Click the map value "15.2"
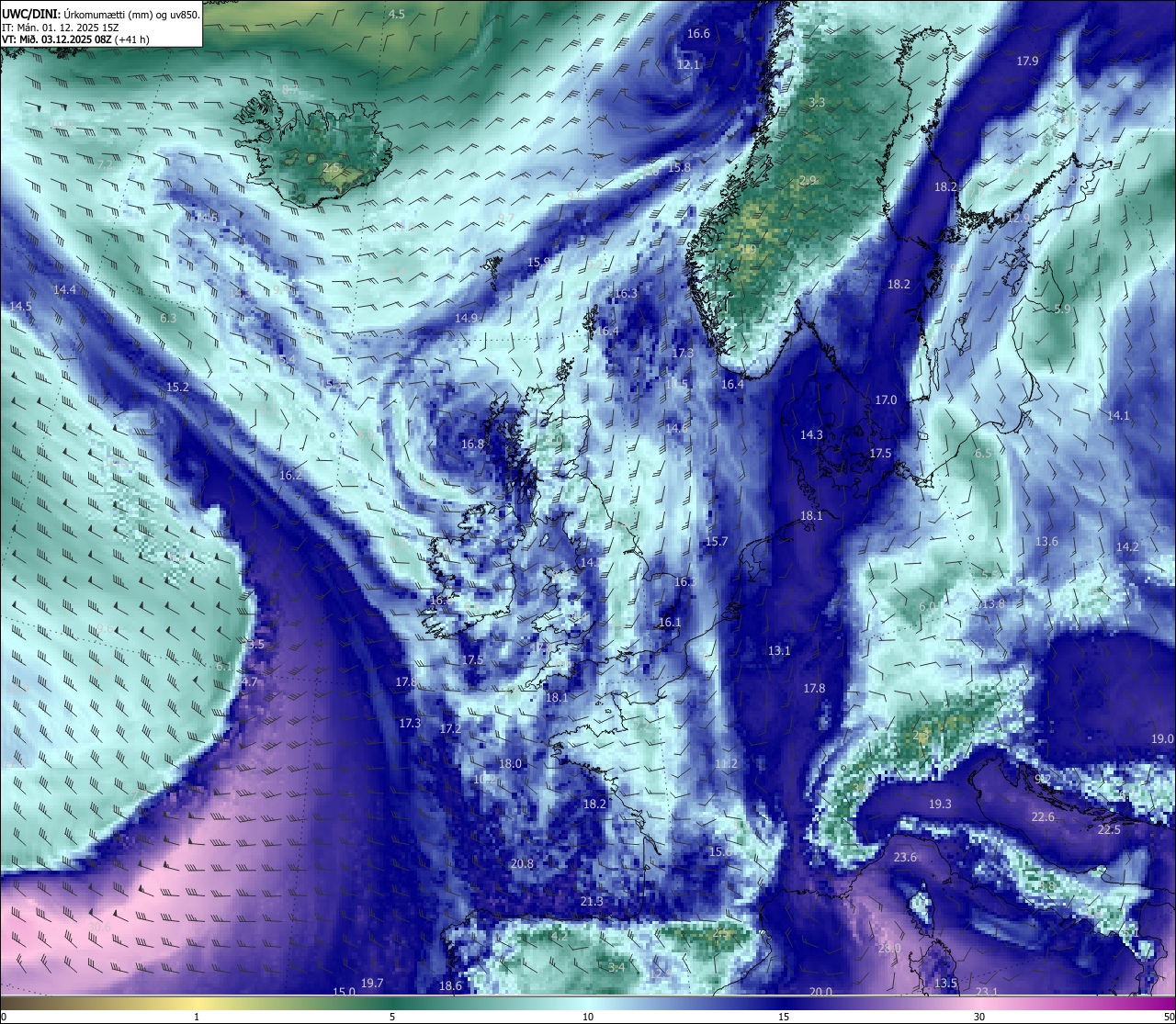The height and width of the screenshot is (1024, 1176). 177,388
